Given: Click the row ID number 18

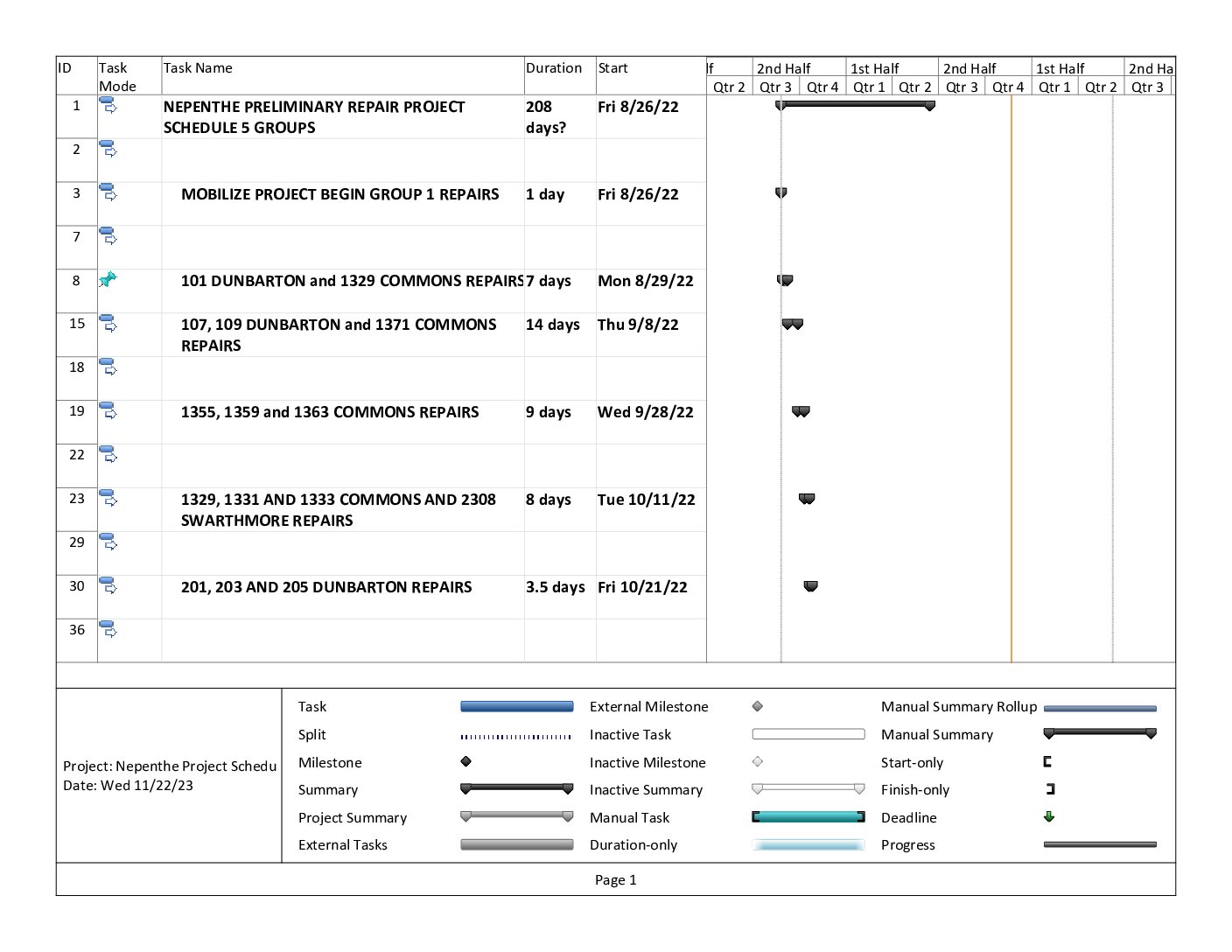Looking at the screenshot, I should point(77,367).
